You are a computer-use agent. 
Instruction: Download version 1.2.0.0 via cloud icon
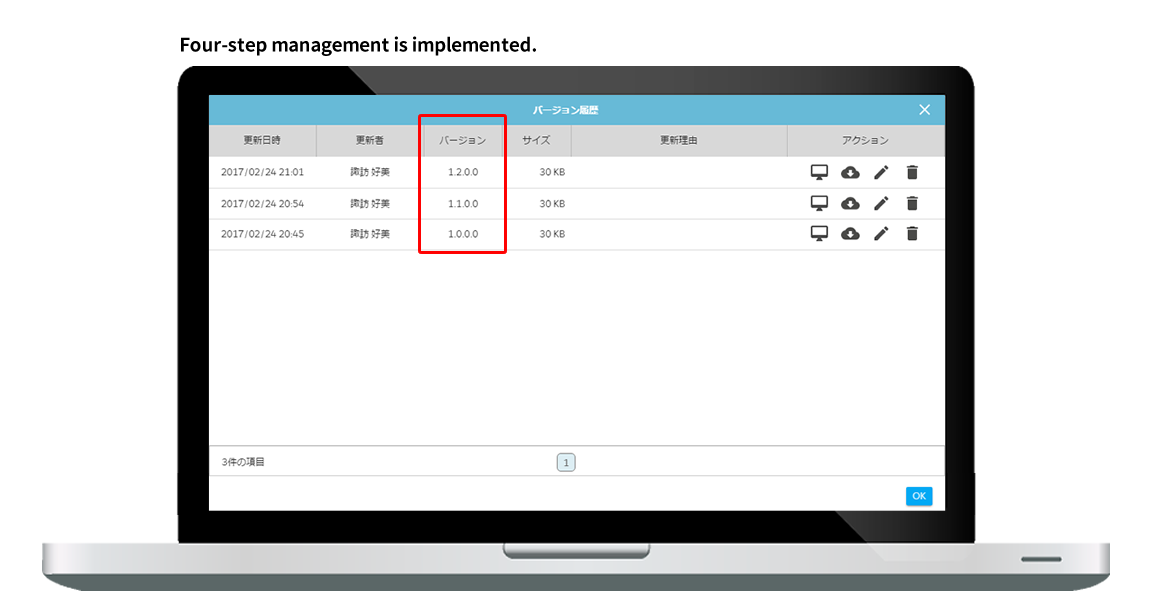[x=850, y=171]
